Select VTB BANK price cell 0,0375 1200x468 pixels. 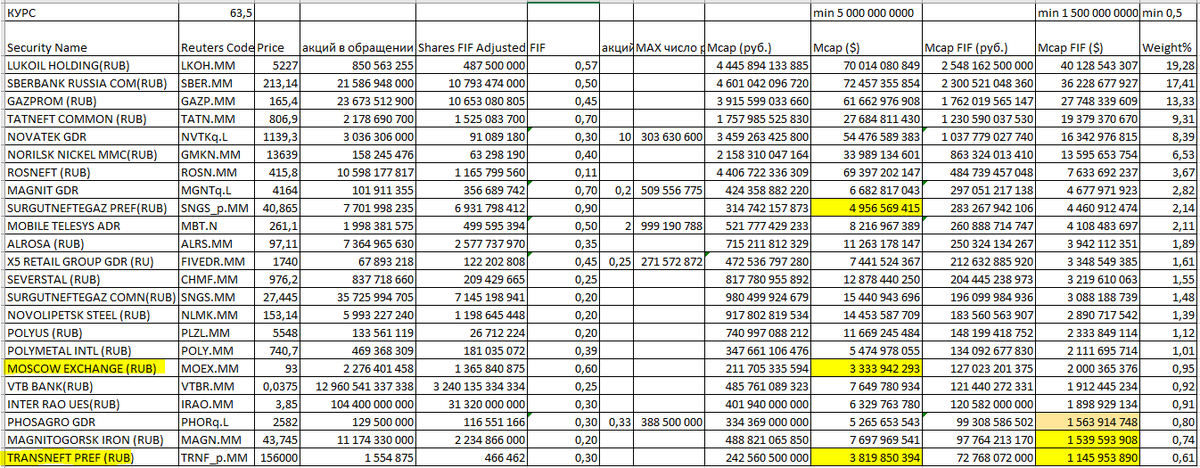tap(272, 386)
